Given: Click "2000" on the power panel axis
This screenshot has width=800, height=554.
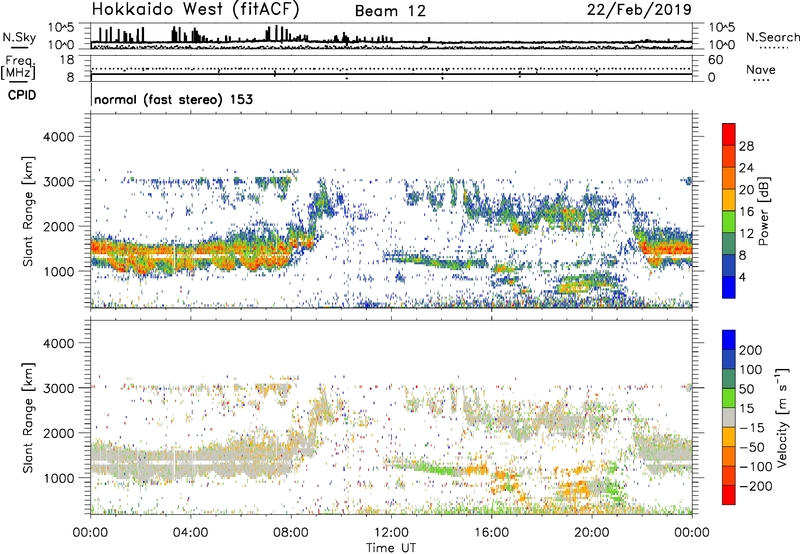Looking at the screenshot, I should 58,226.
